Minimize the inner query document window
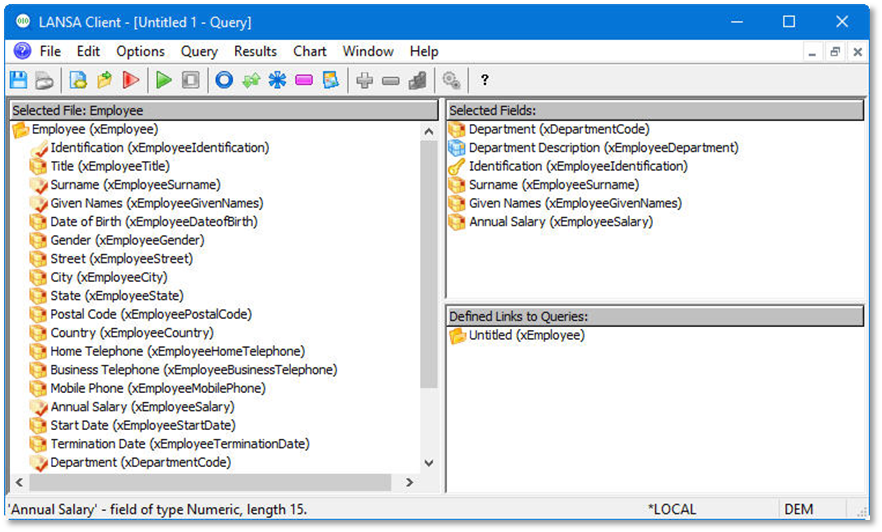Viewport: 882px width, 532px height. click(x=812, y=52)
